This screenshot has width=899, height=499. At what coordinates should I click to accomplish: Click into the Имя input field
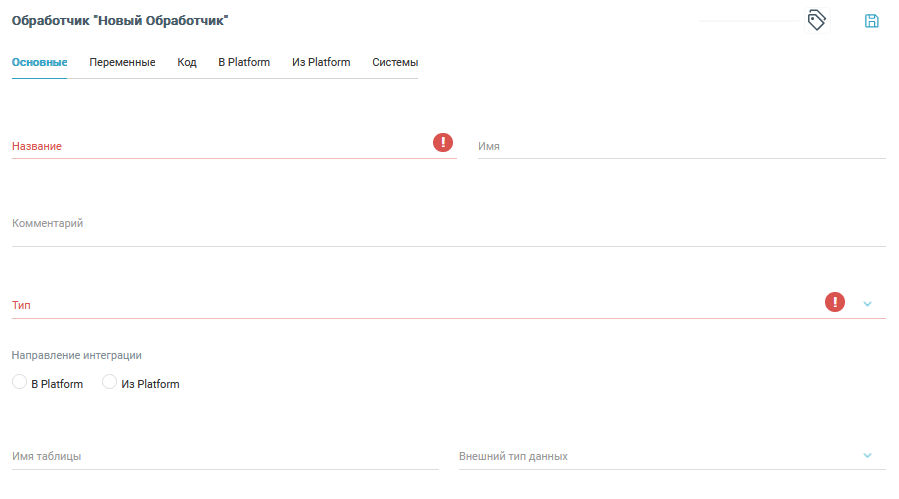[680, 146]
